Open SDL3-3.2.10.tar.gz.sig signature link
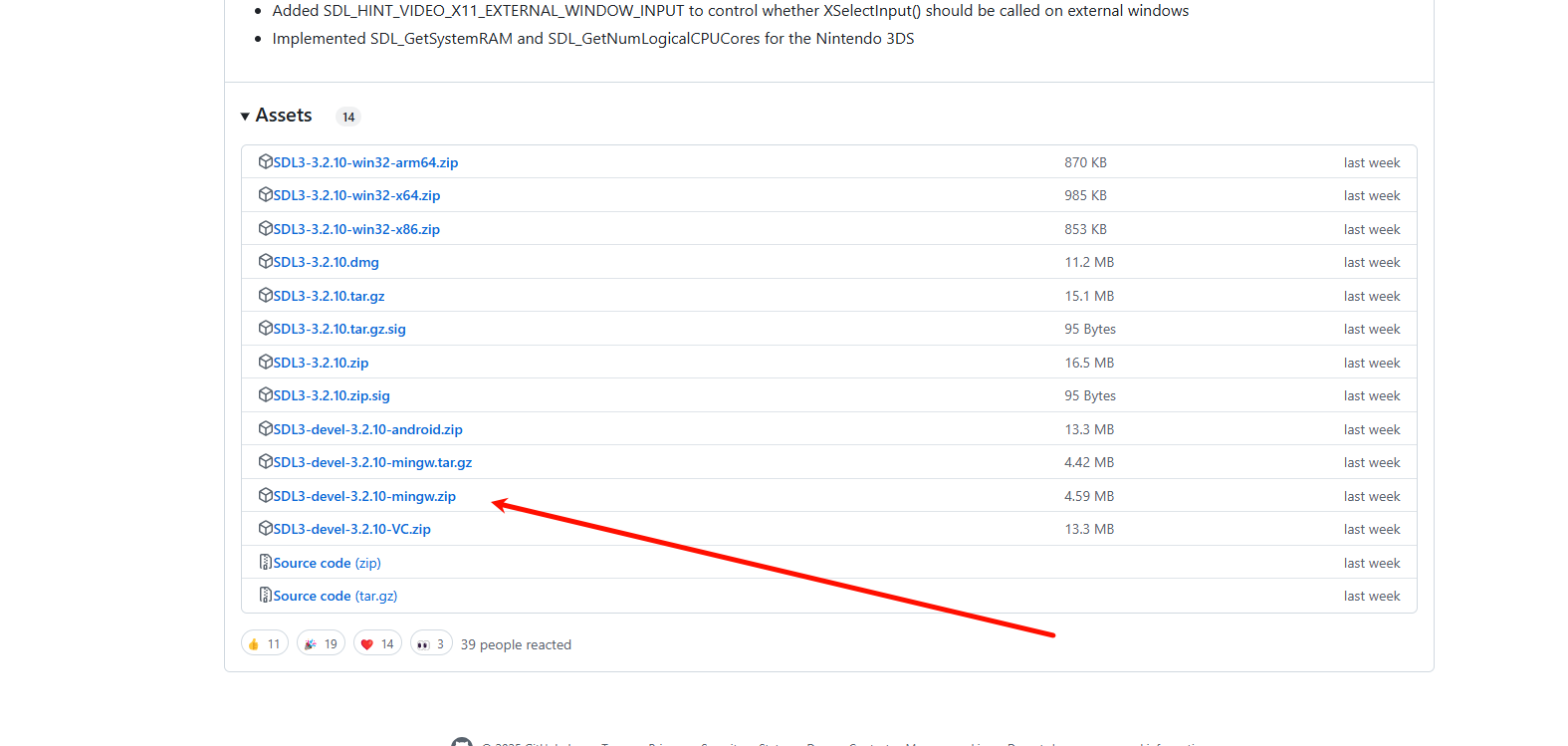This screenshot has width=1568, height=746. click(339, 329)
